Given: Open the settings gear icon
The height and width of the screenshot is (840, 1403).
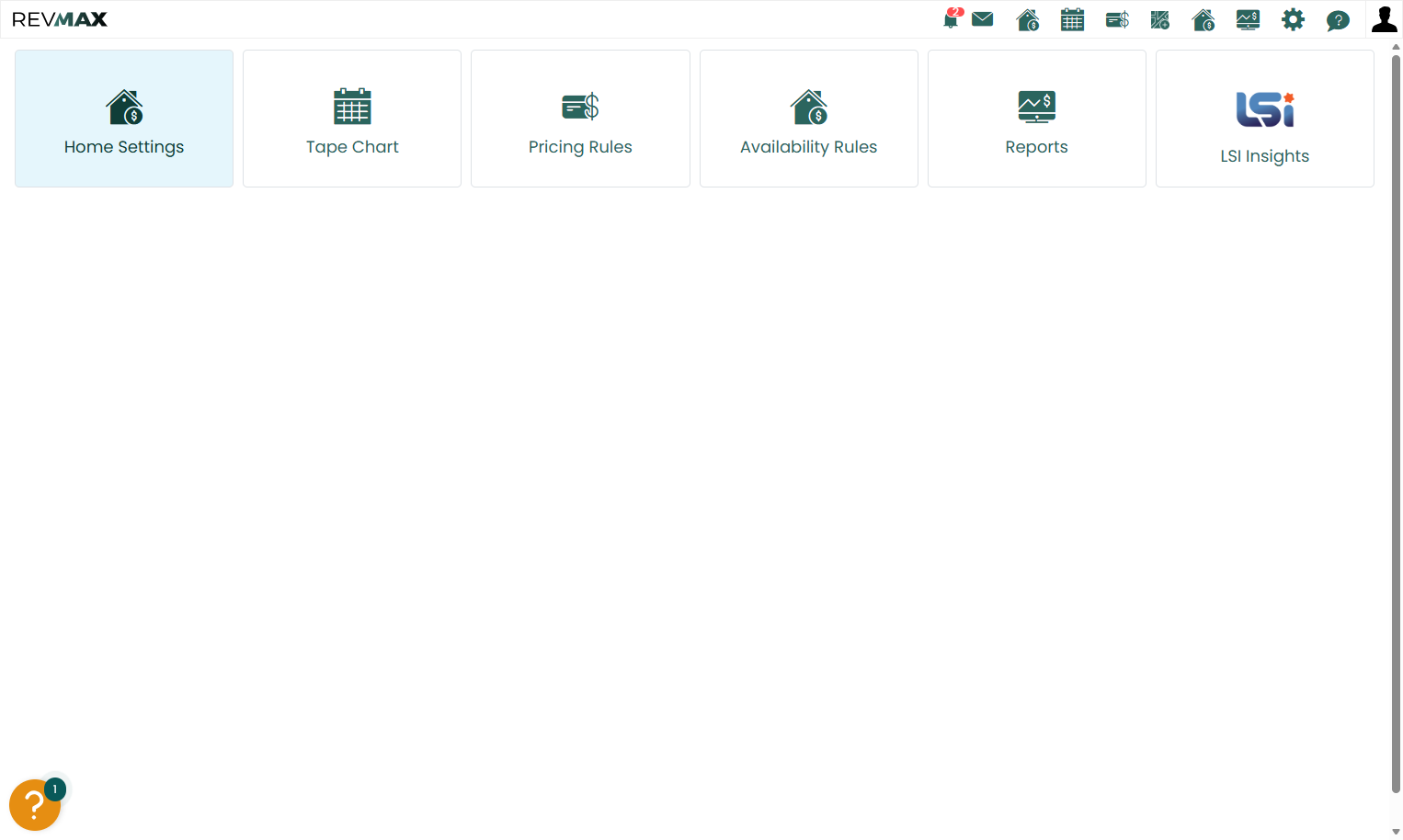Looking at the screenshot, I should pos(1293,19).
